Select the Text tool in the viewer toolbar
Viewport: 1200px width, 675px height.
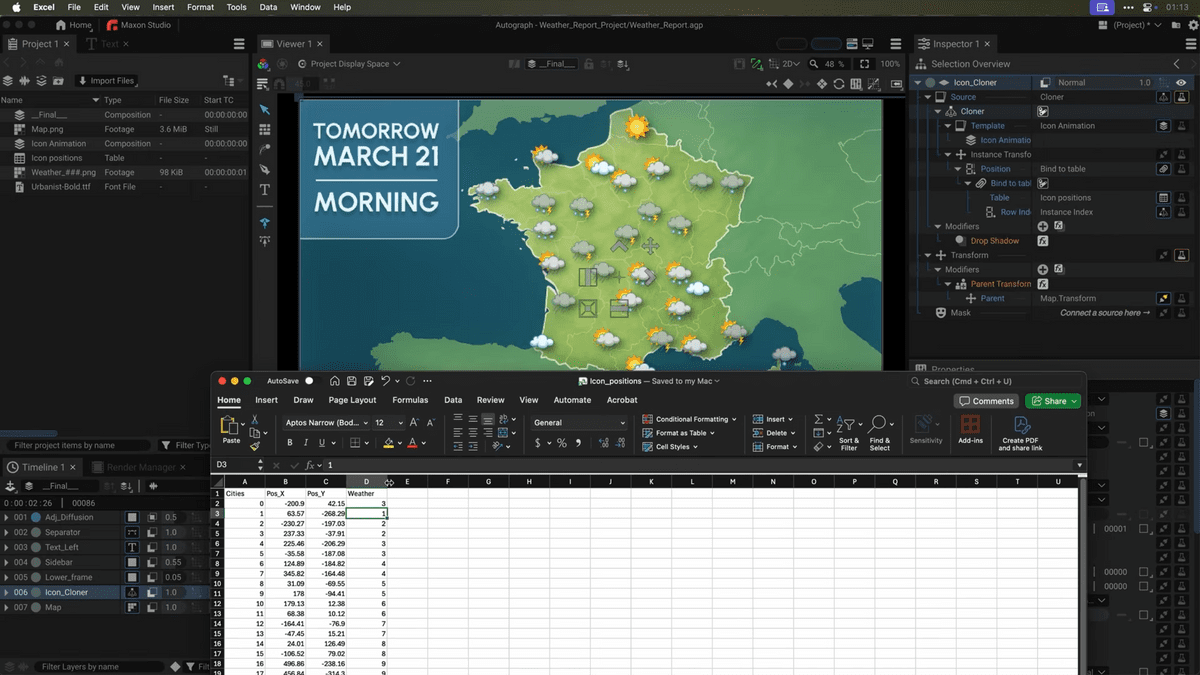265,189
